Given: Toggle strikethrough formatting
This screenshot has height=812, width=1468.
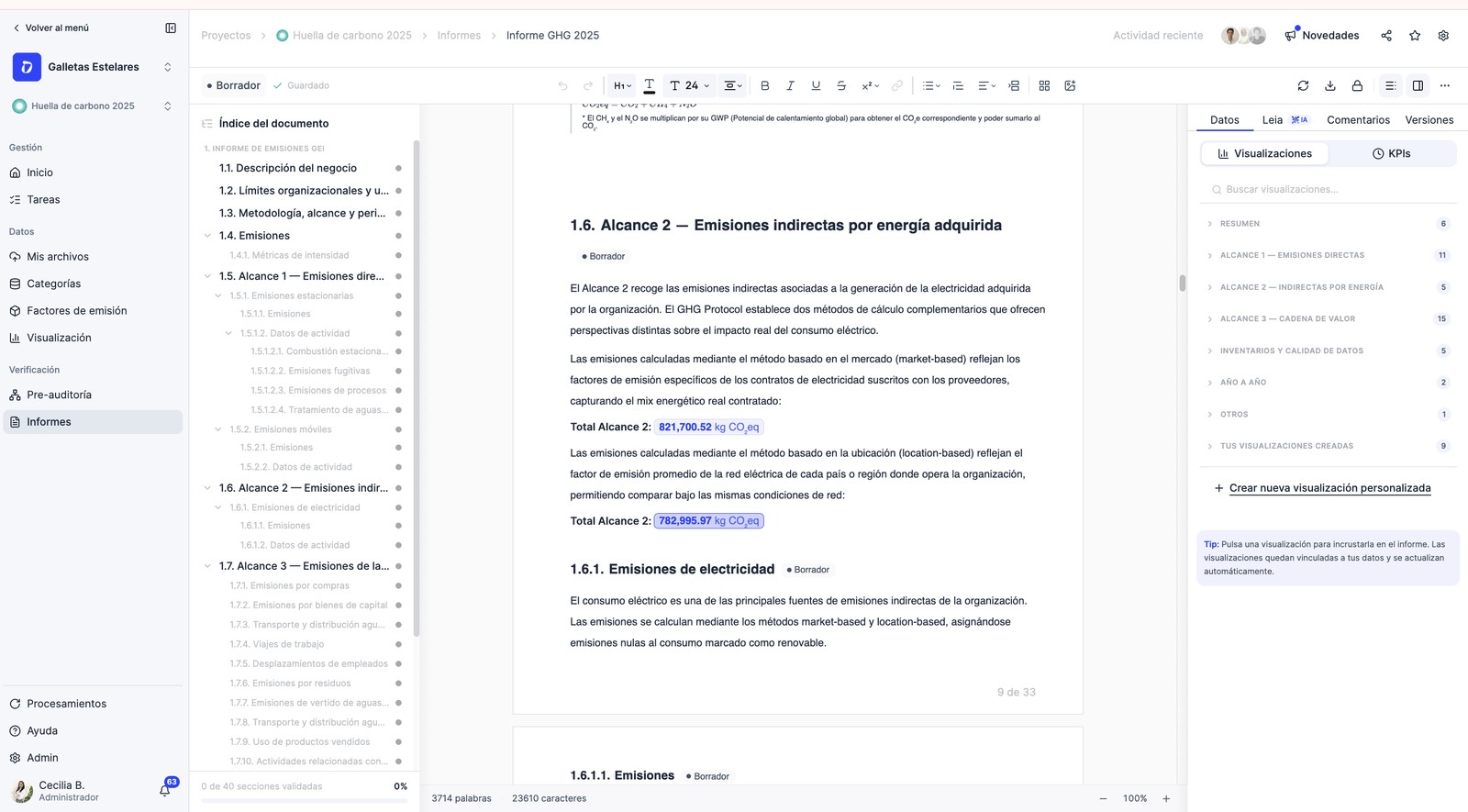Looking at the screenshot, I should click(841, 85).
